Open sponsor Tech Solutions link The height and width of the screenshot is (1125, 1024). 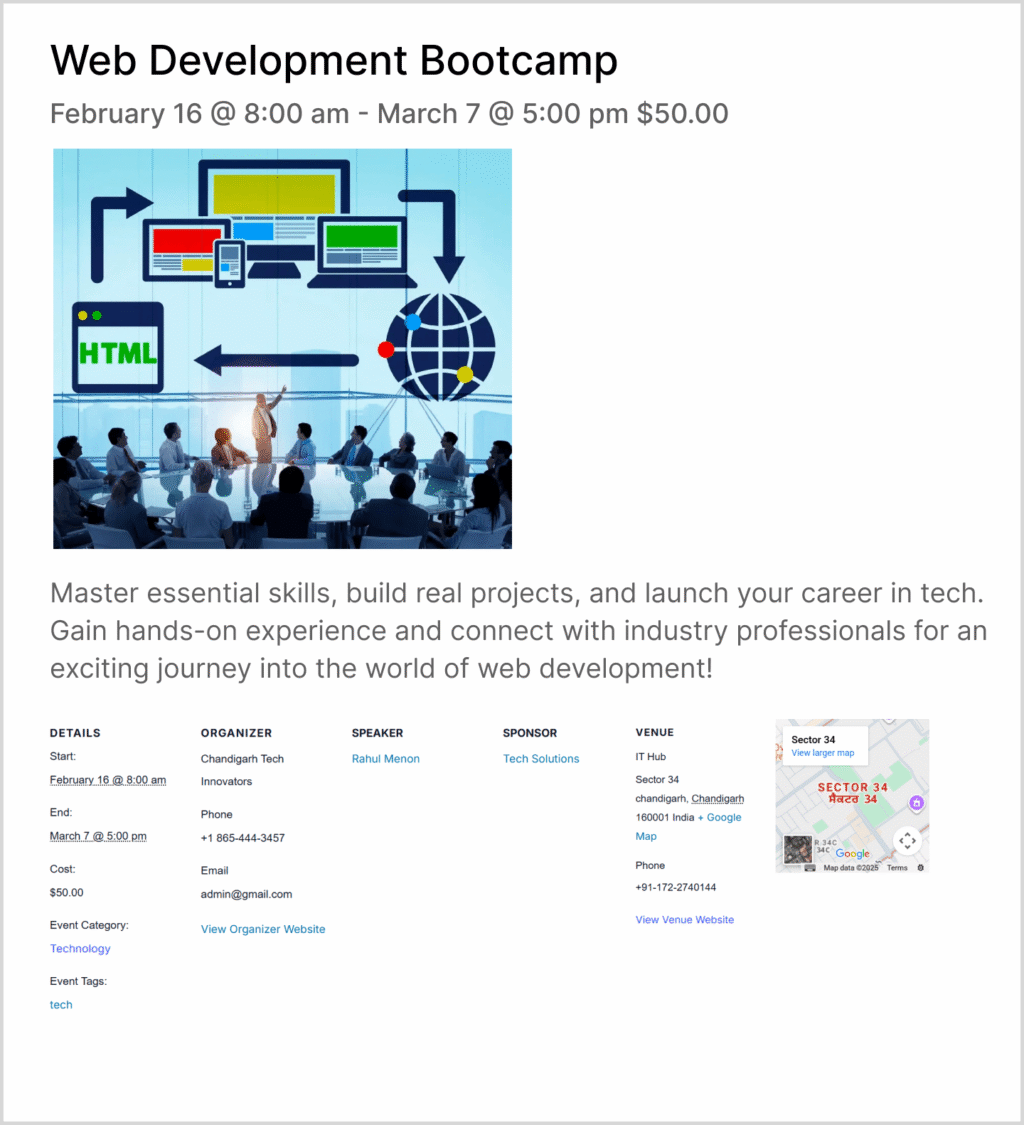pyautogui.click(x=541, y=759)
